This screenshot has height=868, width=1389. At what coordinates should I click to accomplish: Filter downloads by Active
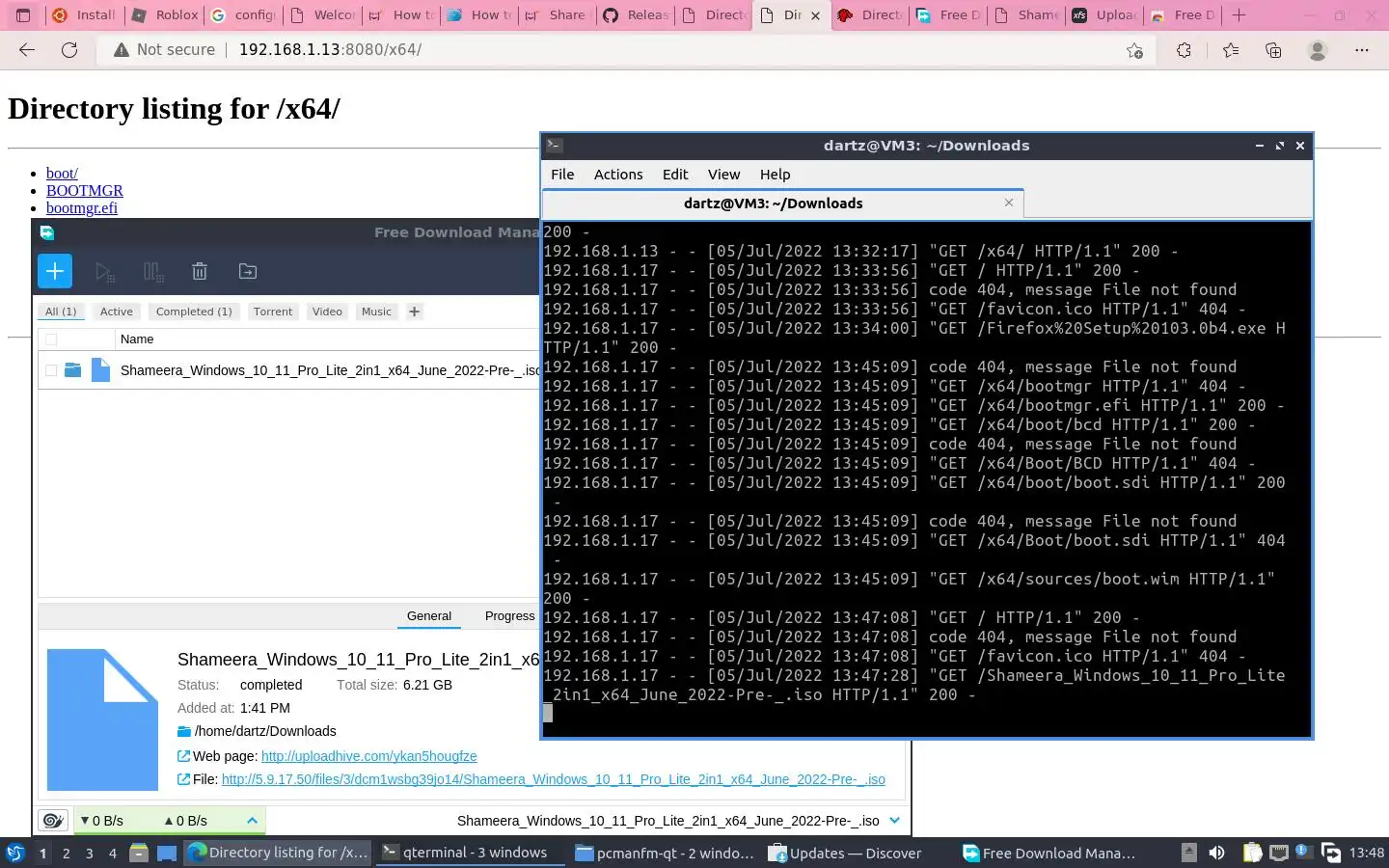click(x=117, y=312)
